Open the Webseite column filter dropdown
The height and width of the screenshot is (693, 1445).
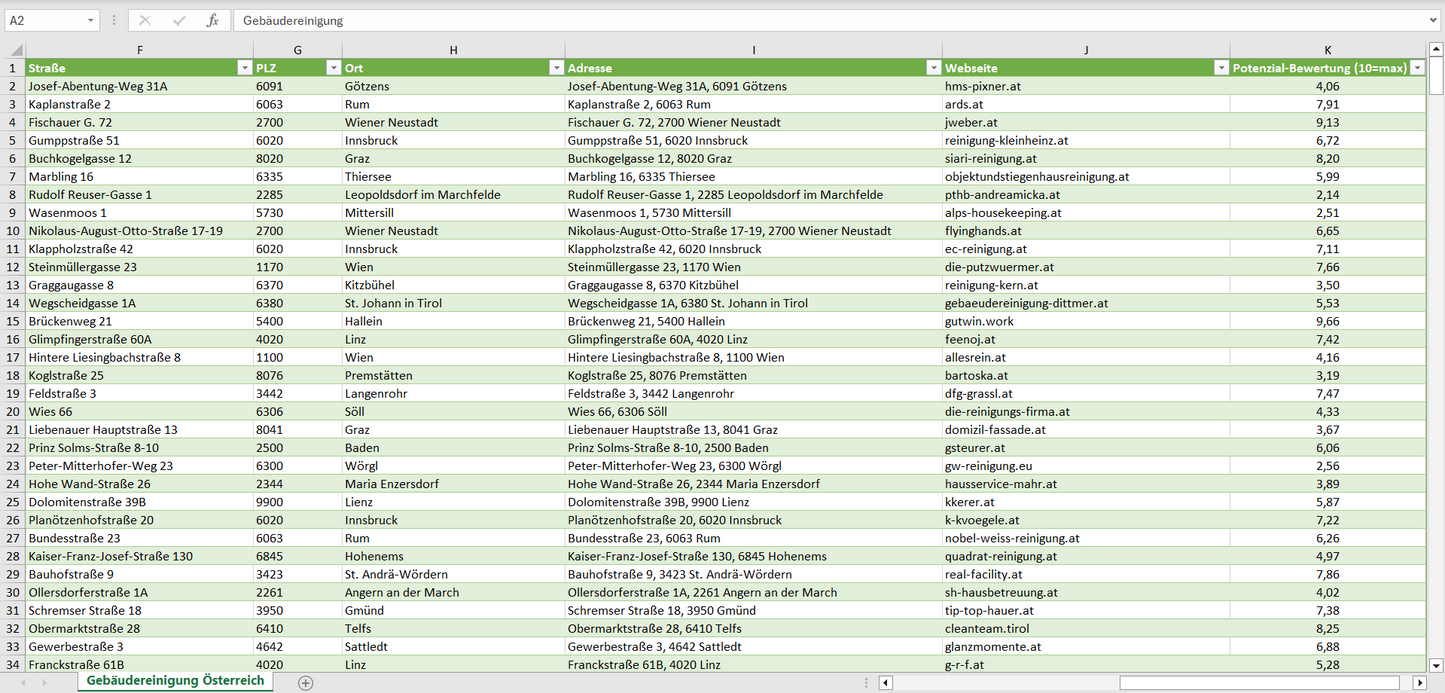point(1221,68)
